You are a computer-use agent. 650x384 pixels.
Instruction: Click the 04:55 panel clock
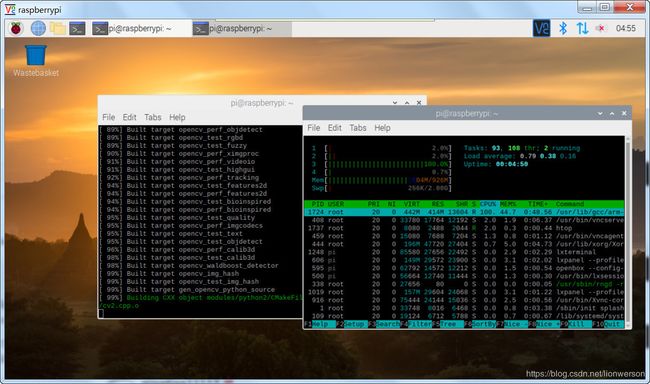click(626, 28)
